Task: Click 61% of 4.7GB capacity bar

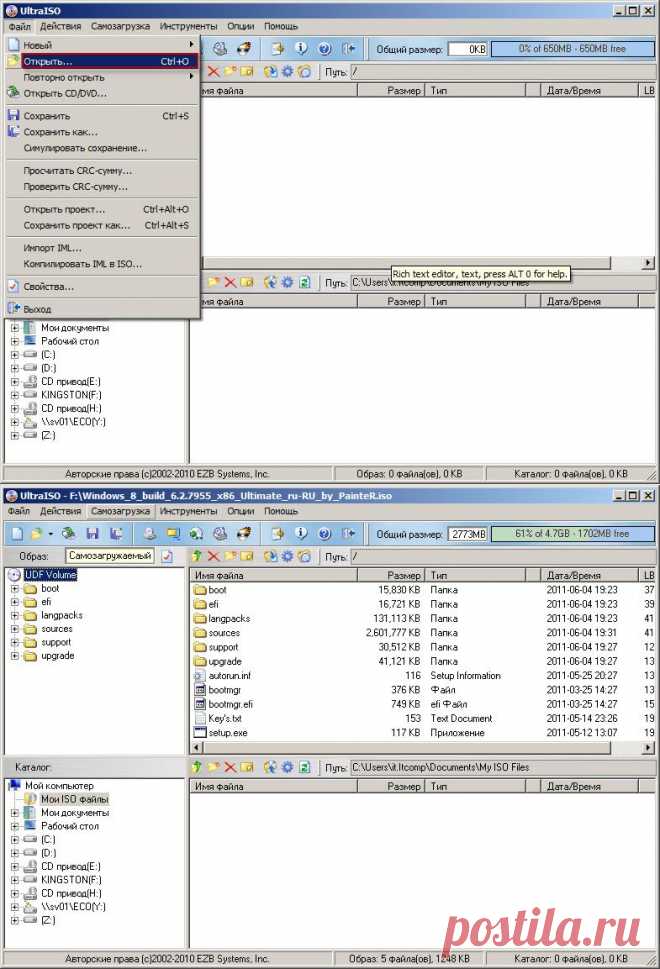Action: pos(573,534)
